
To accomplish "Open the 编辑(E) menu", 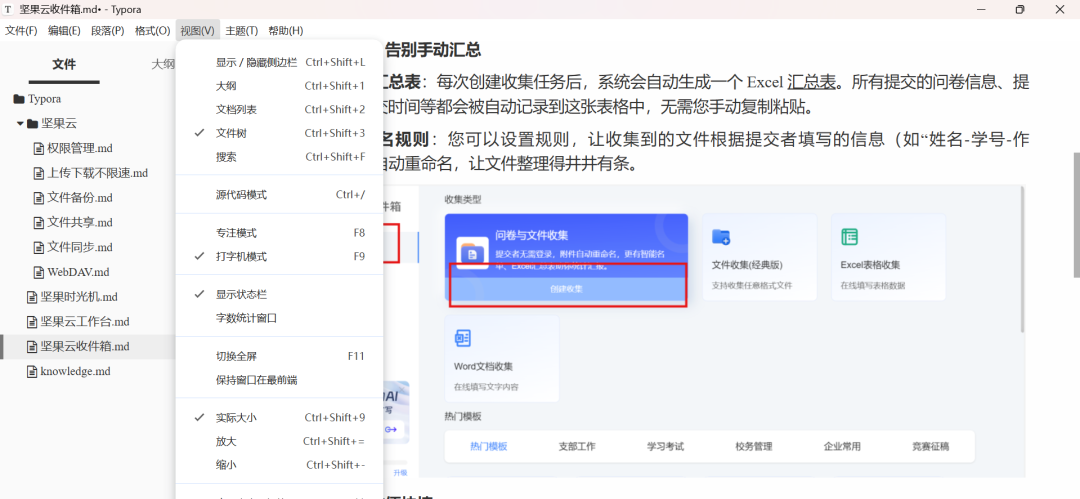I will (64, 31).
